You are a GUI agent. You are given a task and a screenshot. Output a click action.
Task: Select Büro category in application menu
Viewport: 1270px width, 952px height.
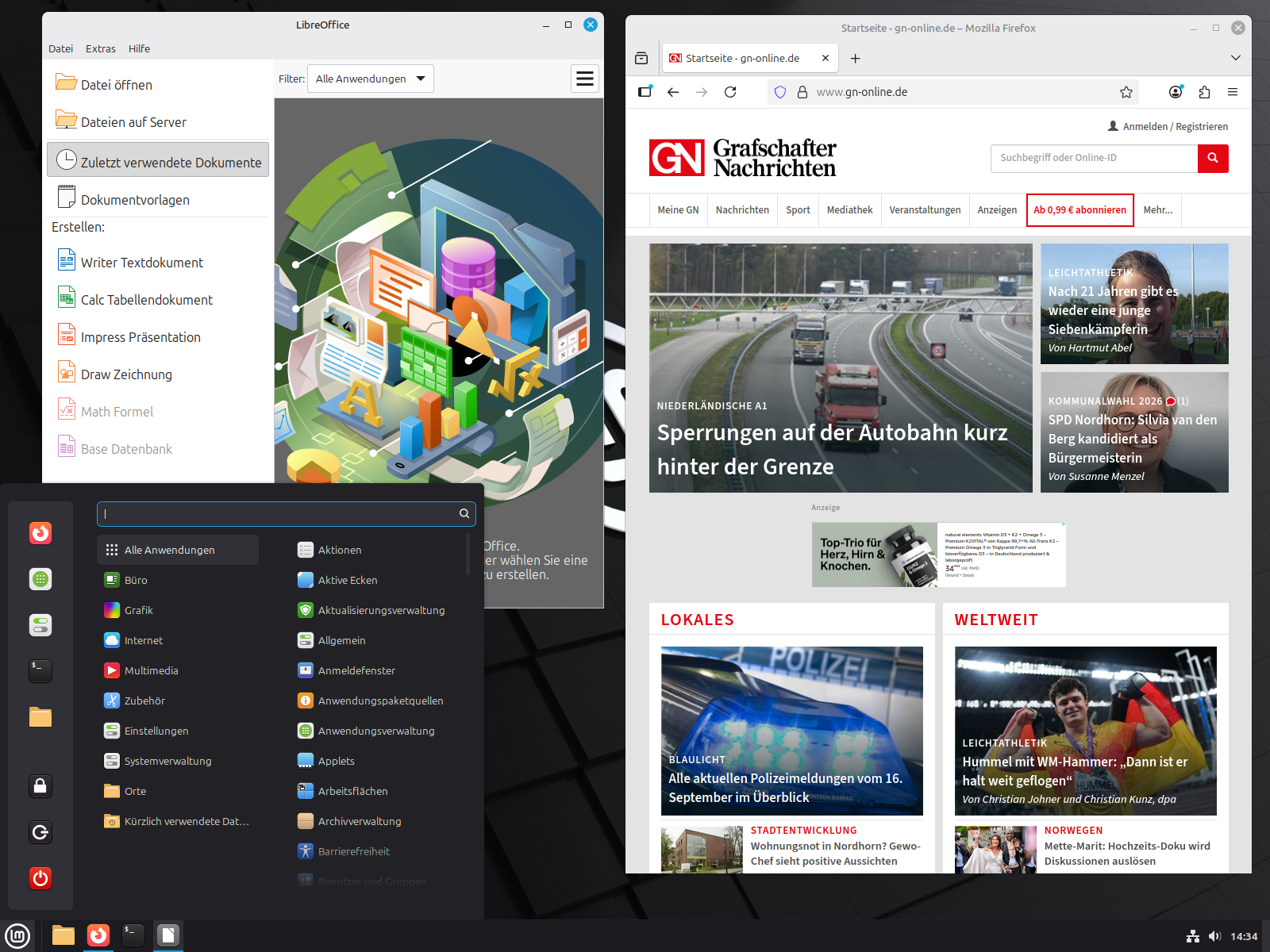[x=178, y=580]
